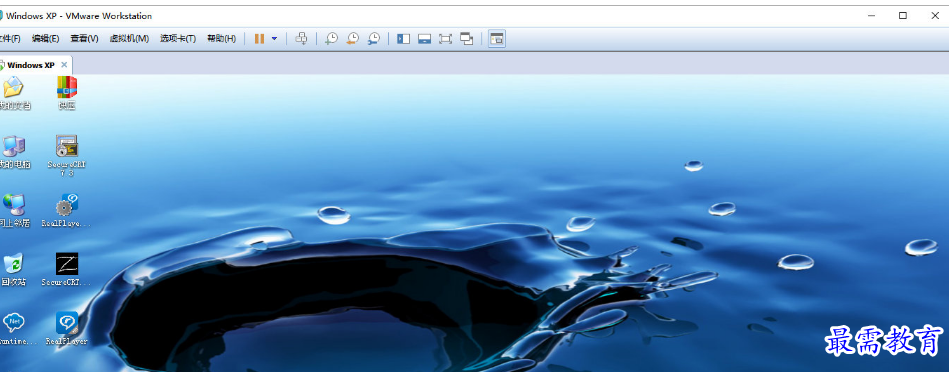Select the 我的文档 desktop icon
Screen dimensions: 949x372
14,93
